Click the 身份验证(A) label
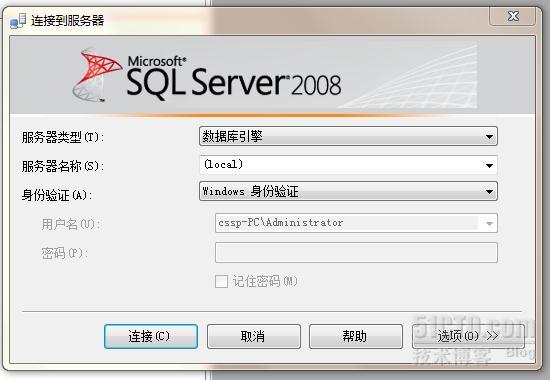The image size is (550, 380). 57,195
